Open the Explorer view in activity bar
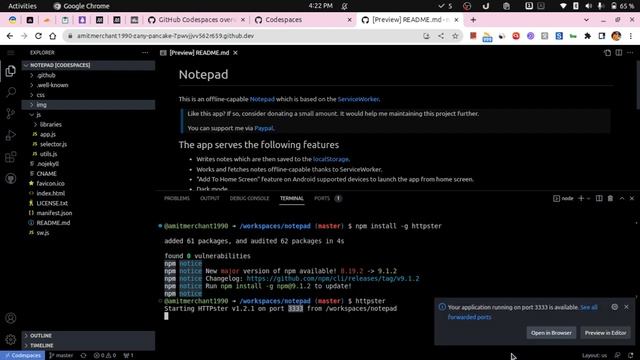This screenshot has height=360, width=640. [x=11, y=71]
